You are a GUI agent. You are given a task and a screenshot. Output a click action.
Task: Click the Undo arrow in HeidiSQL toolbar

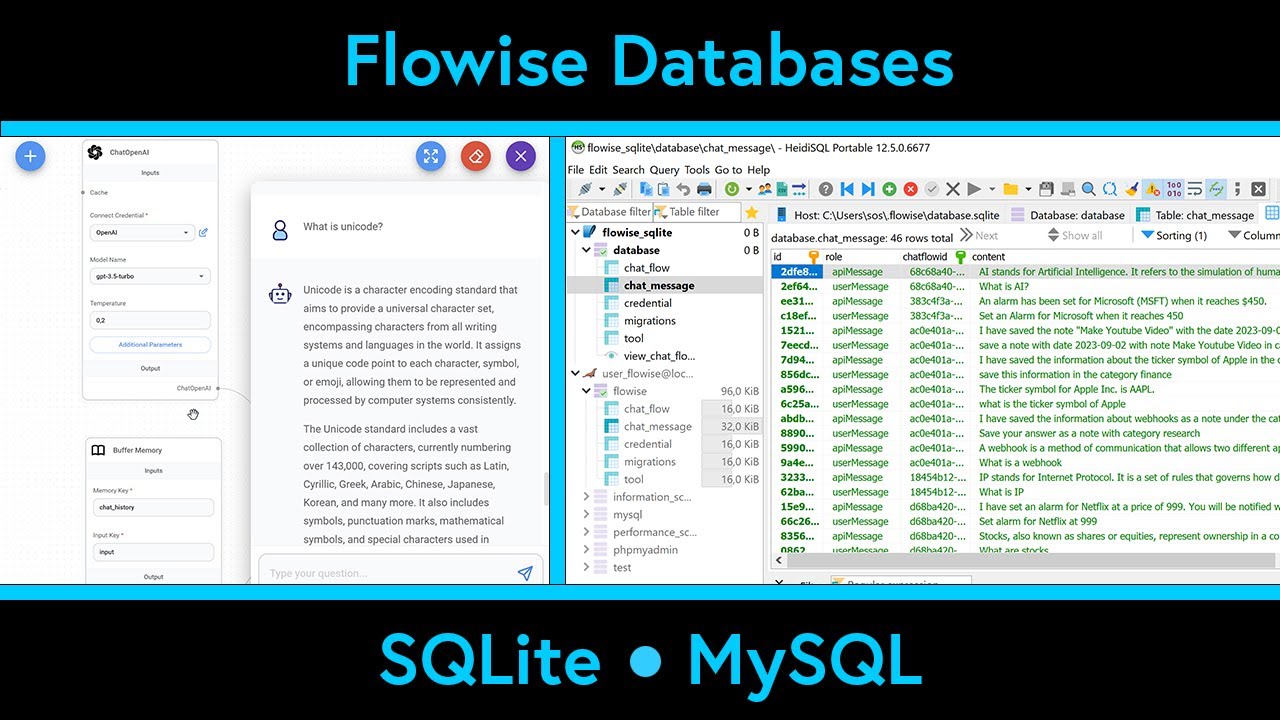[683, 189]
